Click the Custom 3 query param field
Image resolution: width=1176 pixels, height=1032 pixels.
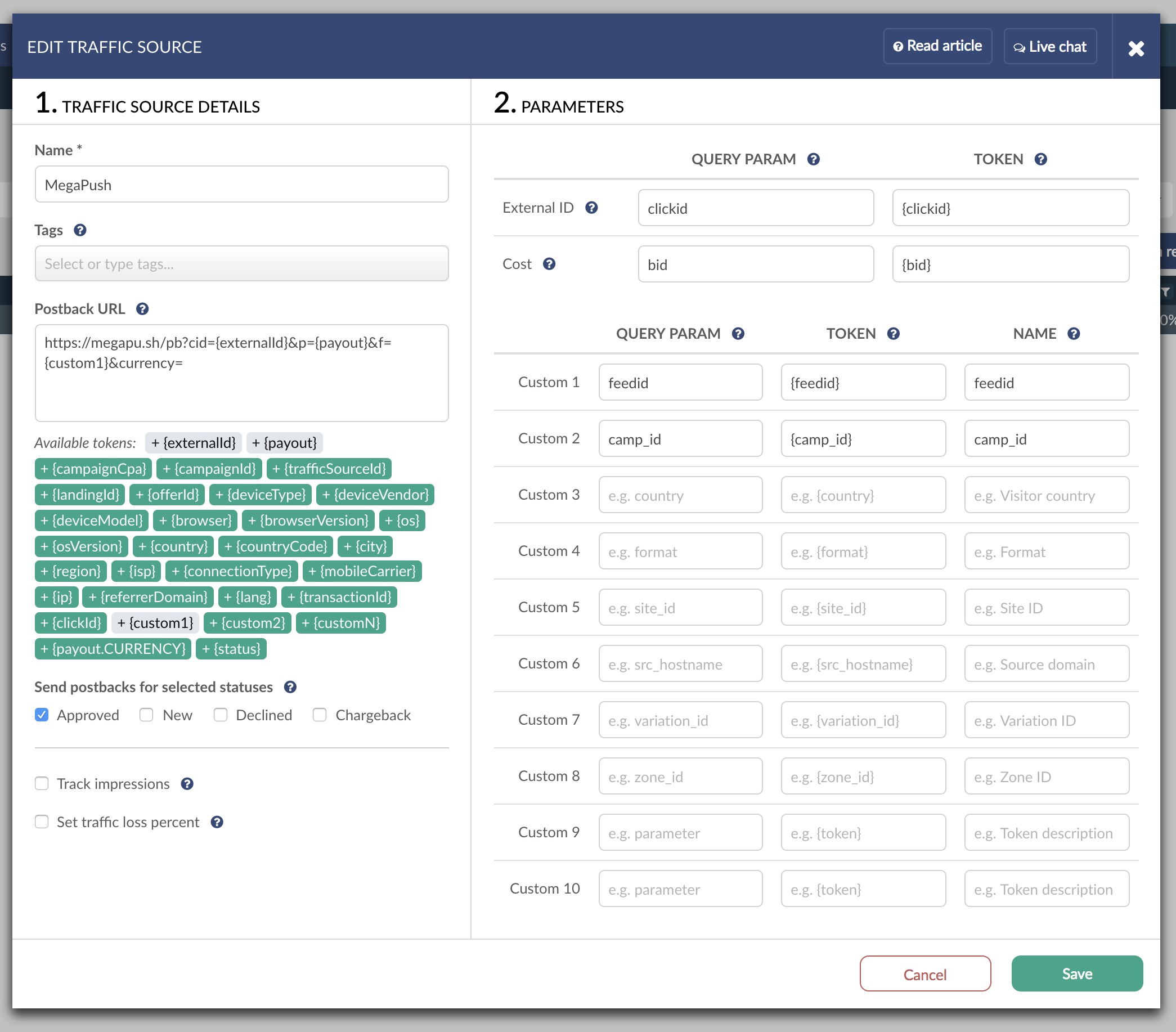(x=681, y=495)
